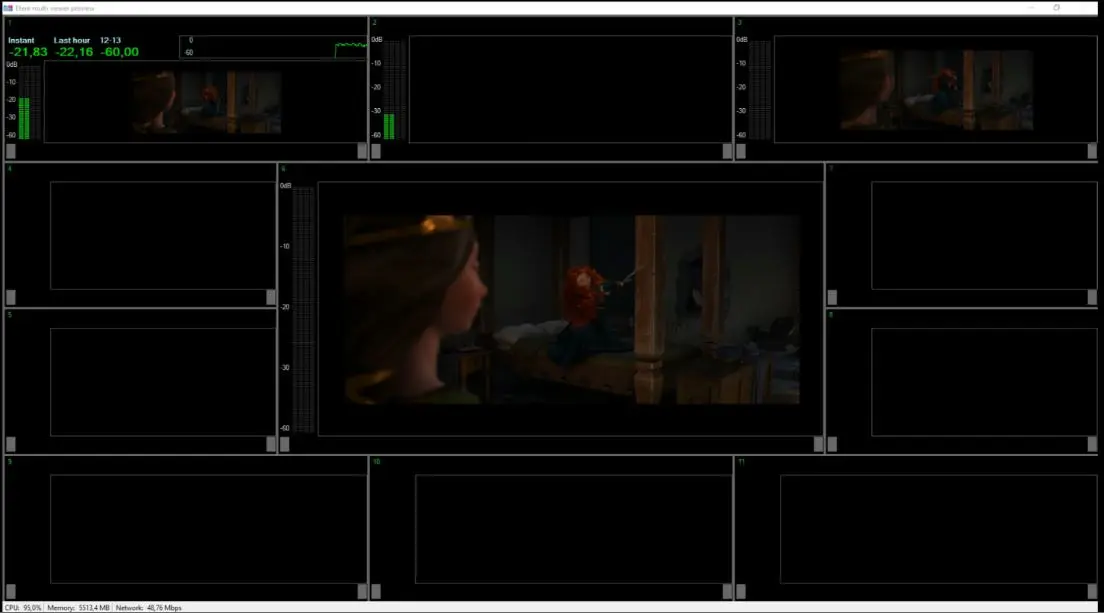Click the bottom-left gray square in panel 9

11,591
